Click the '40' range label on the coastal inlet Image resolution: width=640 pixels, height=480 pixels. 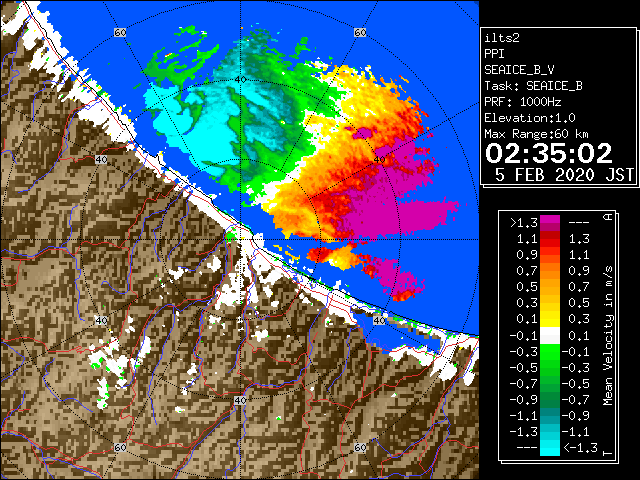coord(379,320)
